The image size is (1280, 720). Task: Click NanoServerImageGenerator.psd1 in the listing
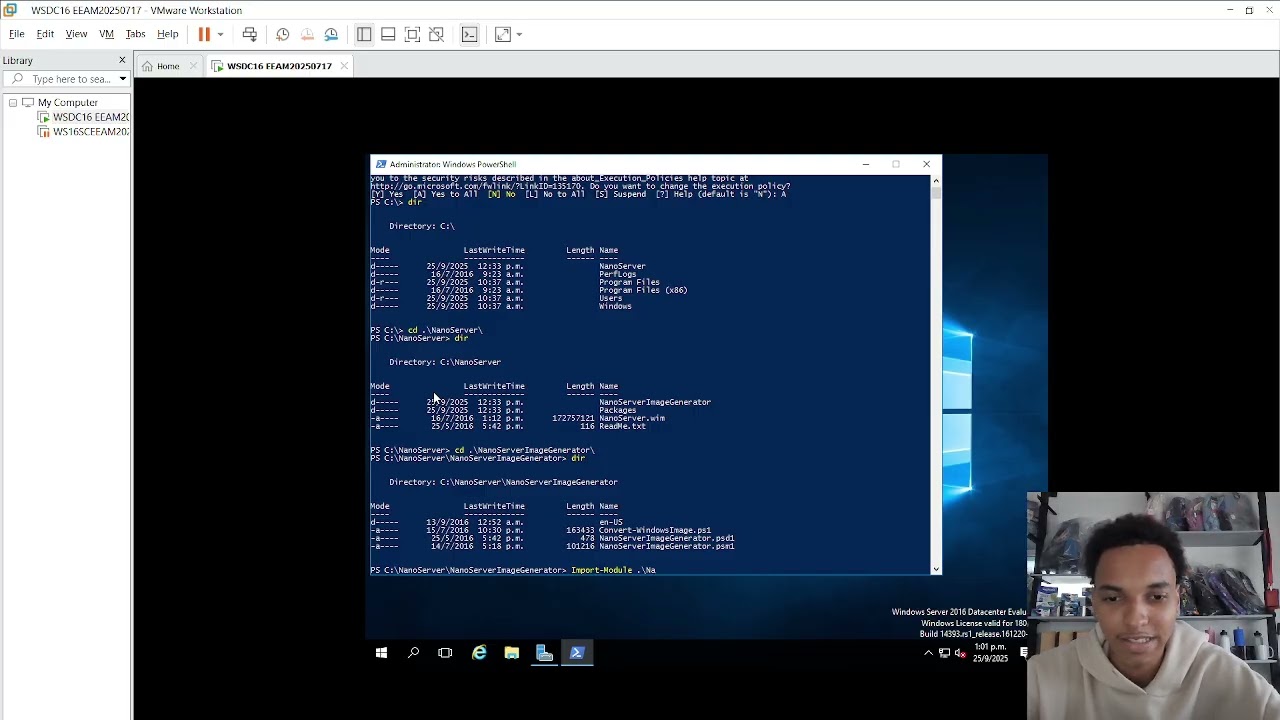click(x=666, y=538)
